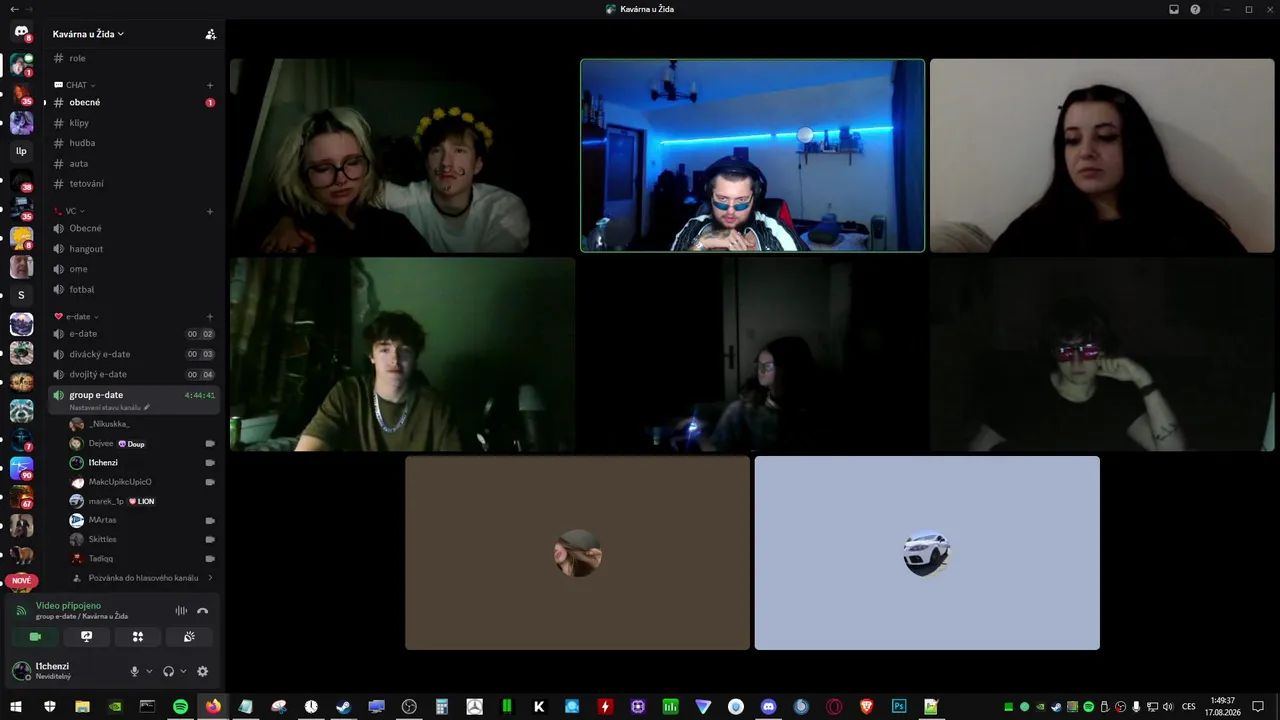This screenshot has height=720, width=1280.
Task: Disconnect from the voice call
Action: (203, 610)
